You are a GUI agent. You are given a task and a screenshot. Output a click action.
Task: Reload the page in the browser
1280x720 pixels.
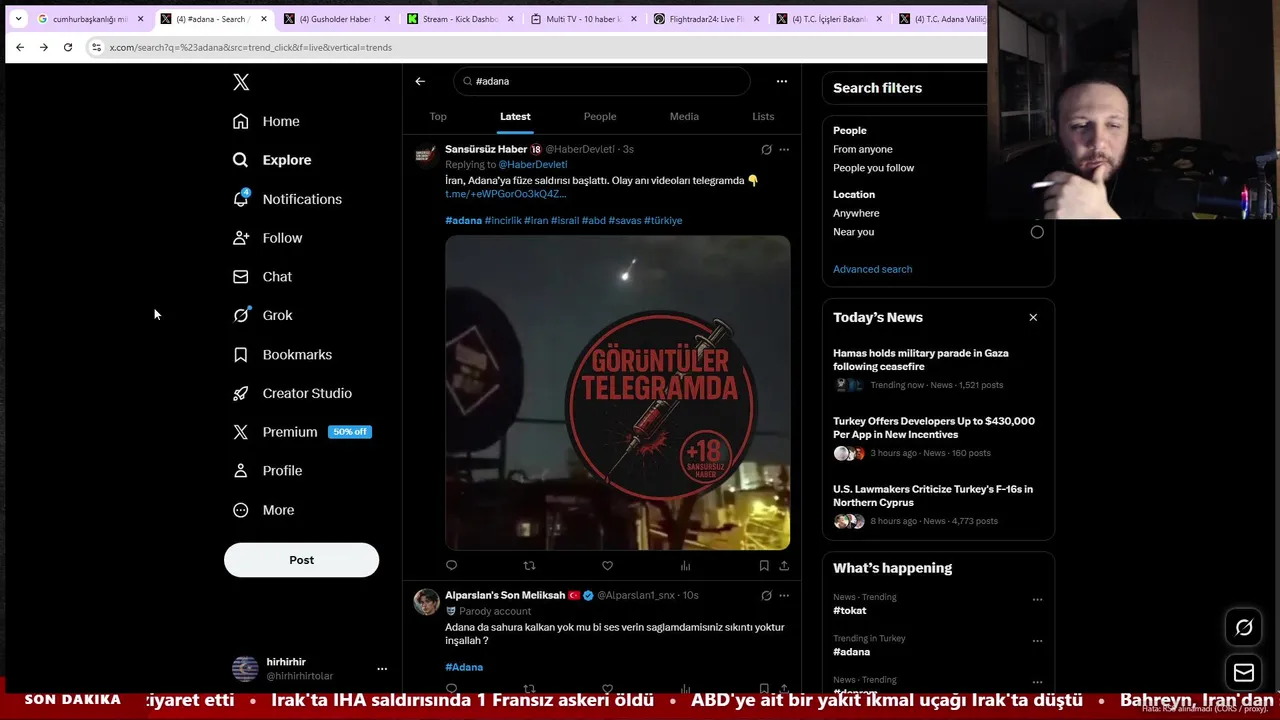tap(68, 47)
